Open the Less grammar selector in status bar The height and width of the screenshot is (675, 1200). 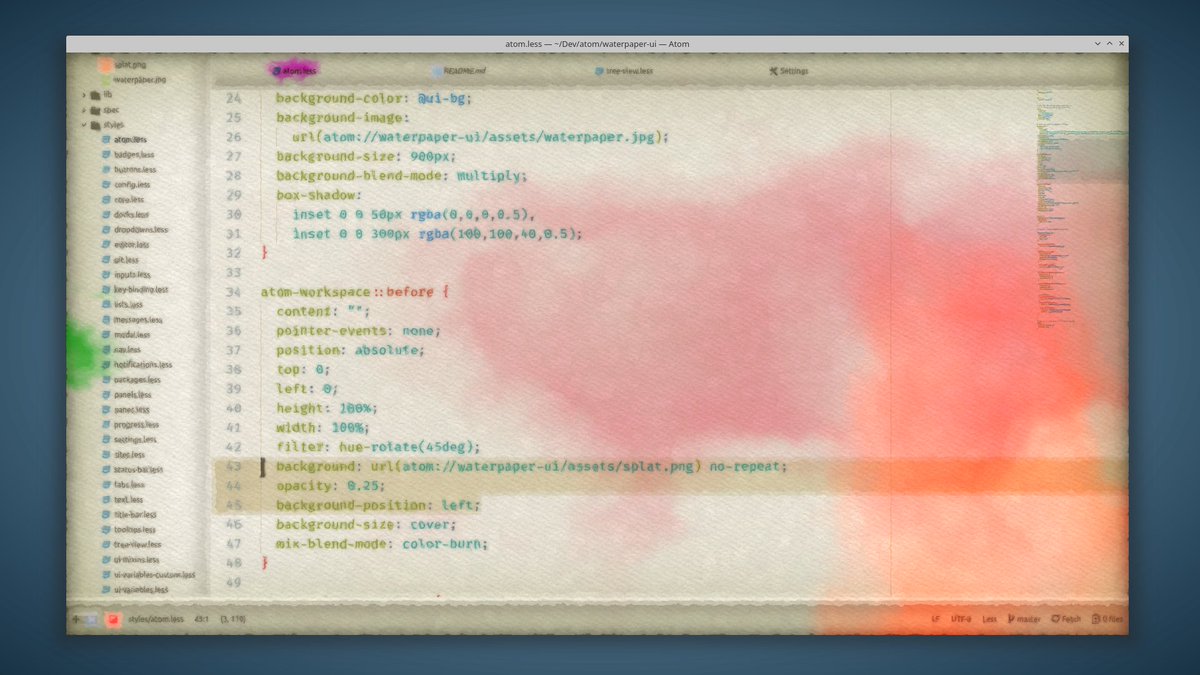pyautogui.click(x=989, y=619)
